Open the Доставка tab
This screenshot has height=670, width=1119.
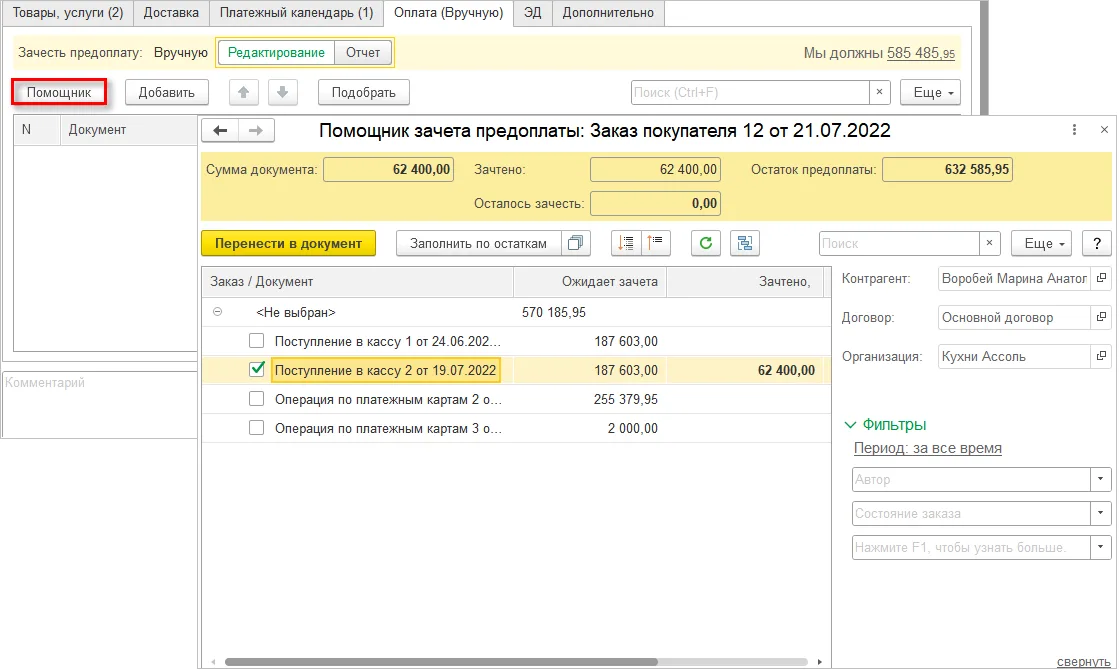pyautogui.click(x=171, y=13)
